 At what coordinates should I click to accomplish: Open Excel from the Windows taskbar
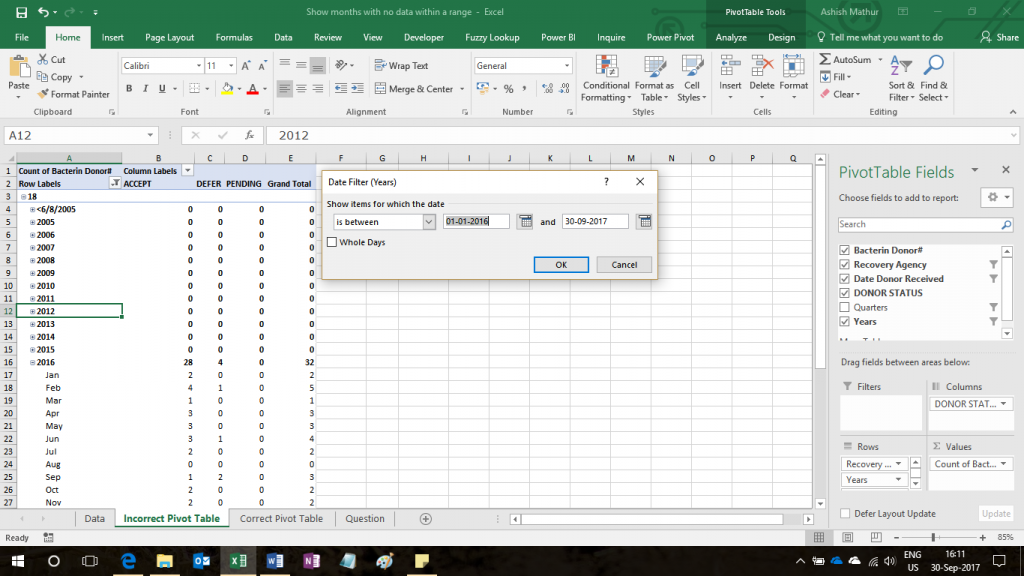(238, 561)
